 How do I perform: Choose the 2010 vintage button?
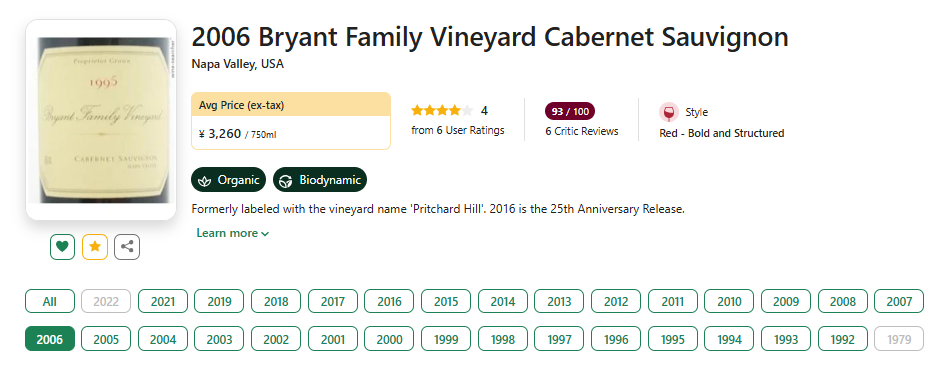coord(730,301)
